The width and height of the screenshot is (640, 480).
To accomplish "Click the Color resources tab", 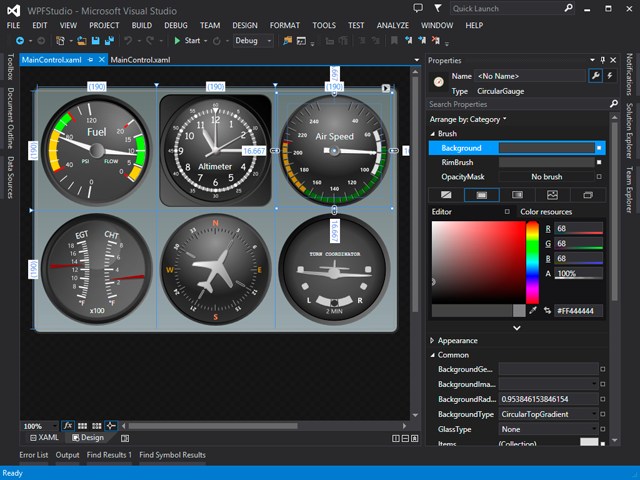I will tap(546, 212).
